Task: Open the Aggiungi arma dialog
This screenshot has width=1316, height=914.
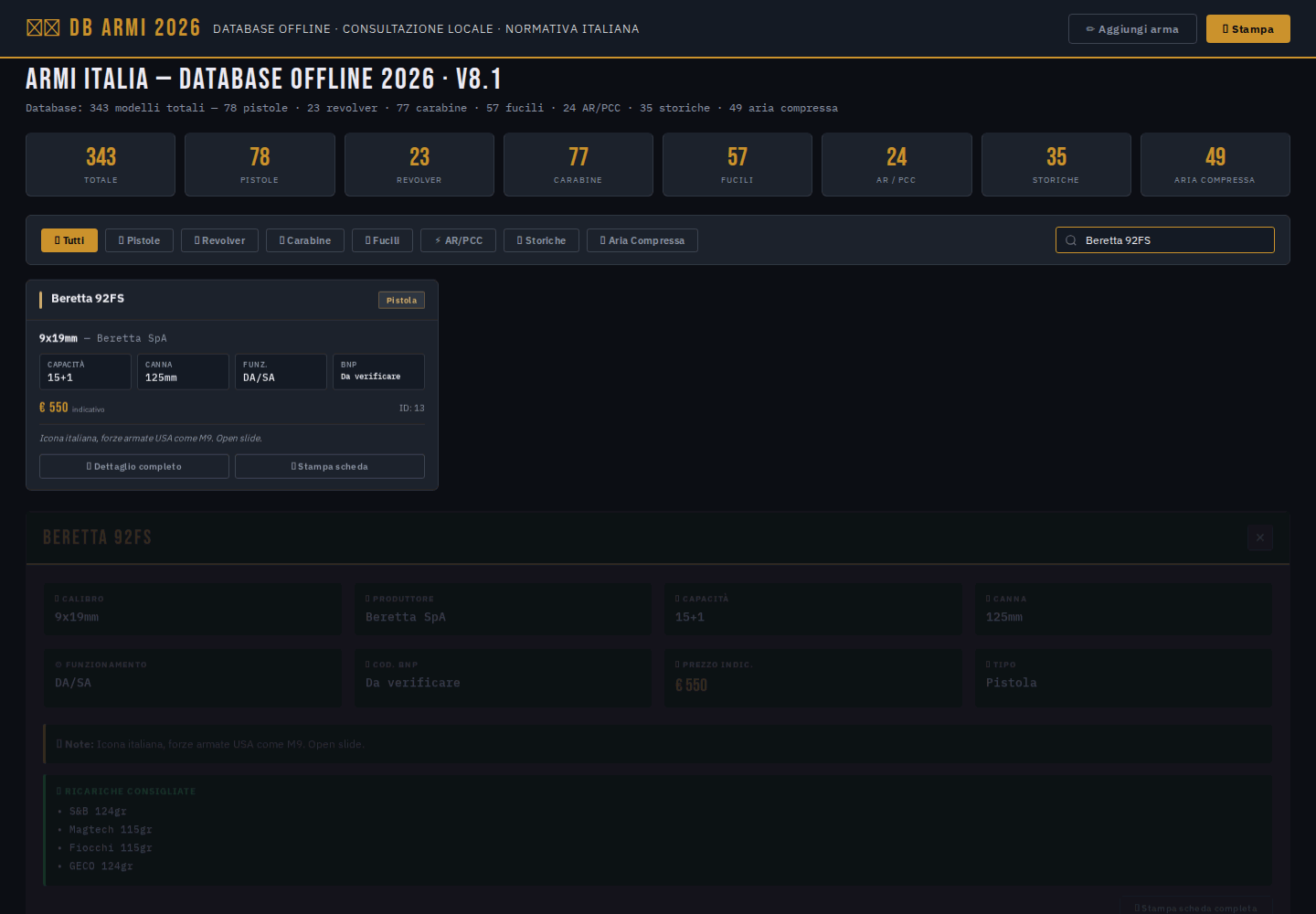Action: (x=1132, y=29)
